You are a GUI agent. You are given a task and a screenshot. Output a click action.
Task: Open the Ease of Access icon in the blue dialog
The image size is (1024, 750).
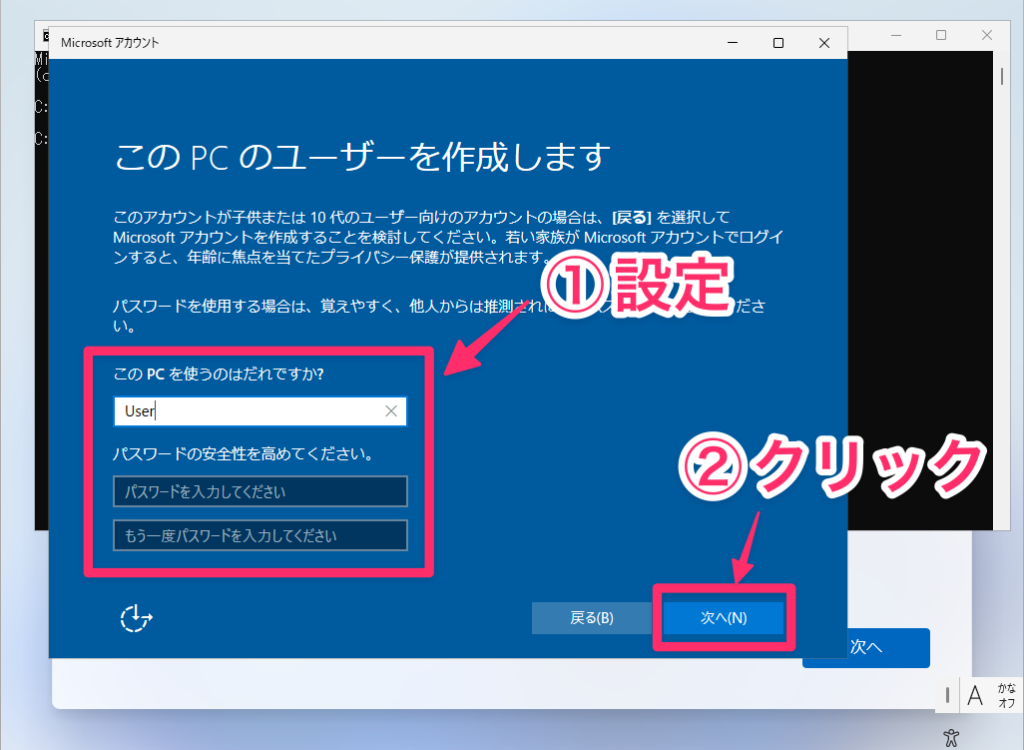(x=135, y=618)
